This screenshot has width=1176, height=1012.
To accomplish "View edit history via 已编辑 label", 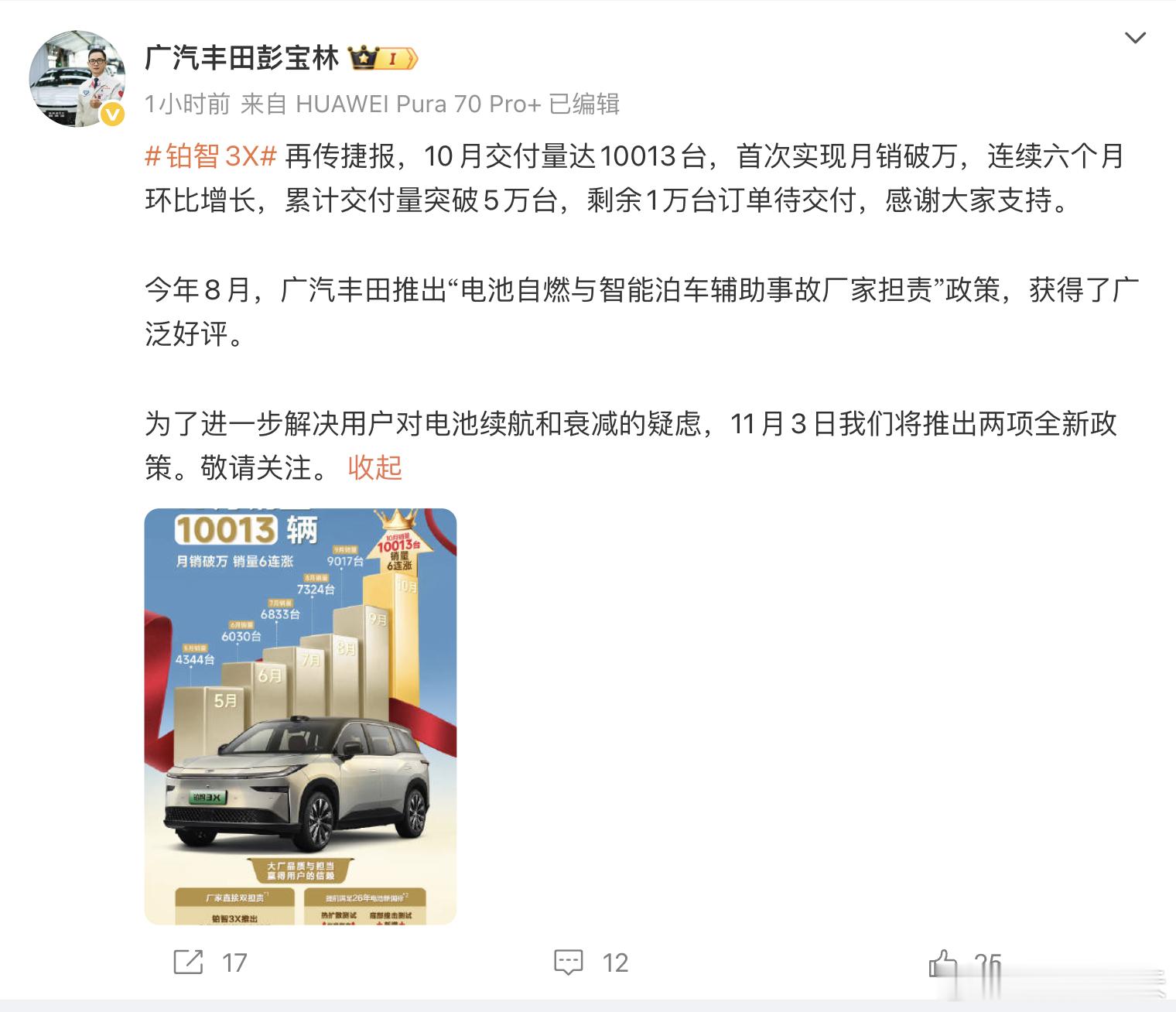I will coord(584,104).
